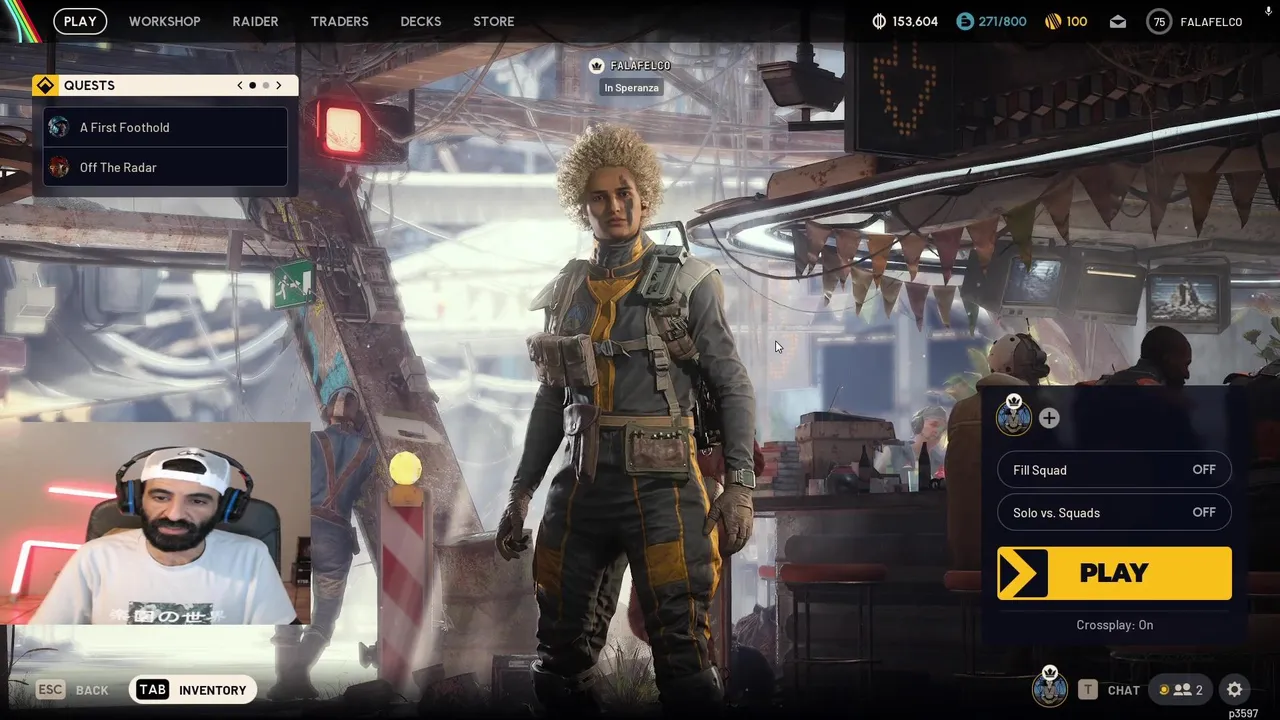
Task: Open the CHAT button
Action: [x=1108, y=690]
